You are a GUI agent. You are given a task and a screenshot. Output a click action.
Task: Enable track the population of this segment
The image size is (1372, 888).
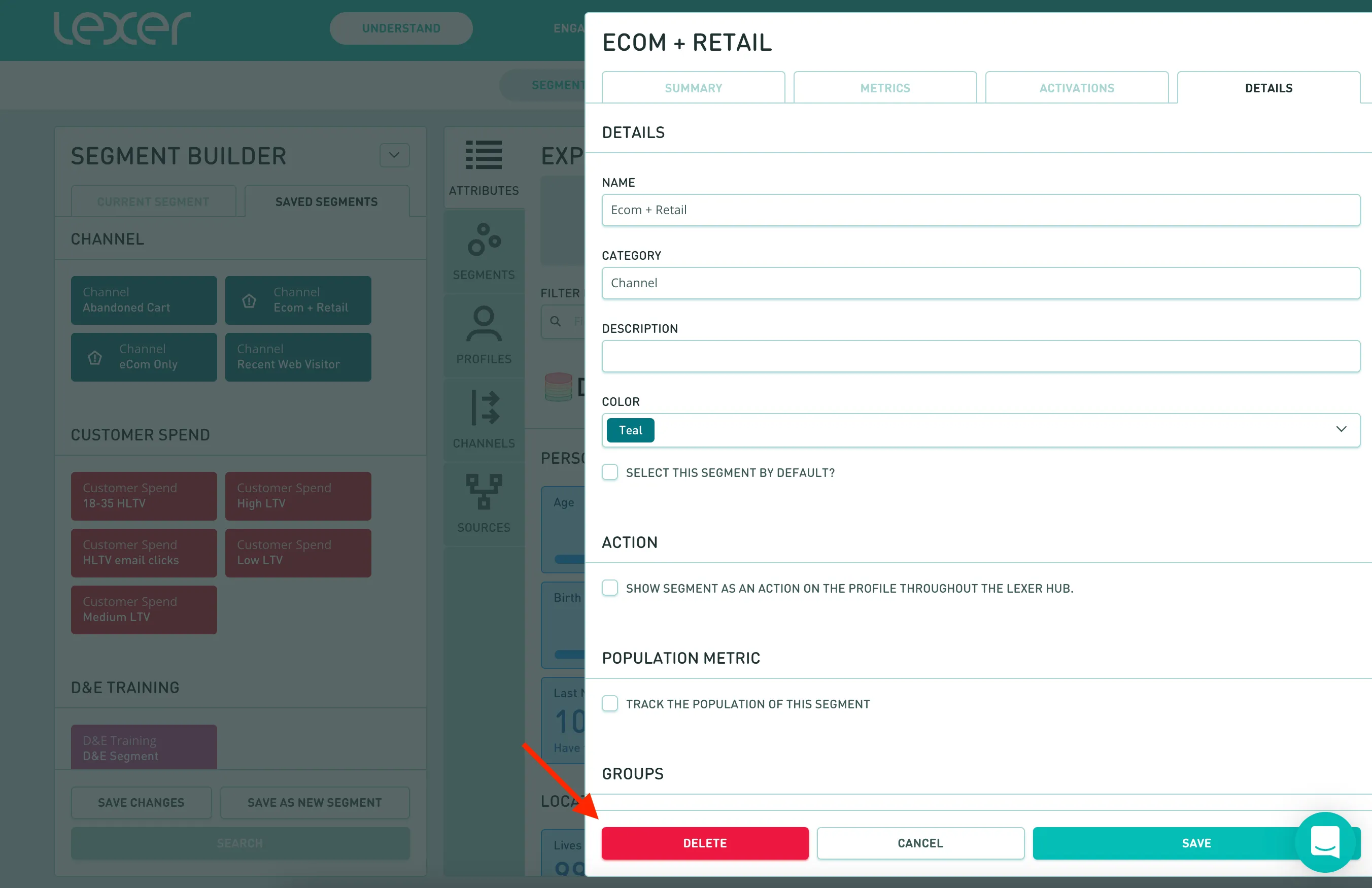pos(610,703)
